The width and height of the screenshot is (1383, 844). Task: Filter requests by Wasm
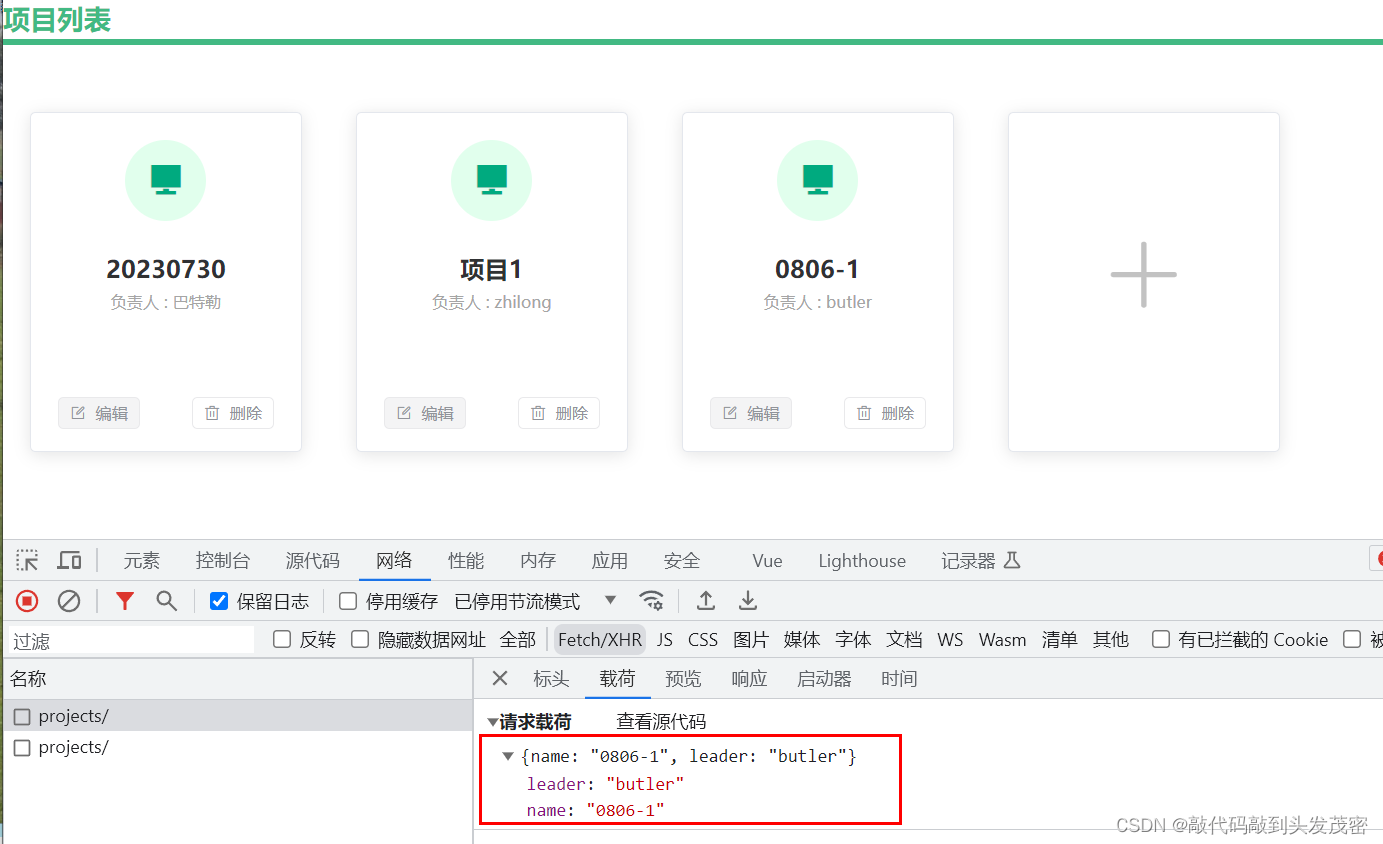pyautogui.click(x=1002, y=639)
